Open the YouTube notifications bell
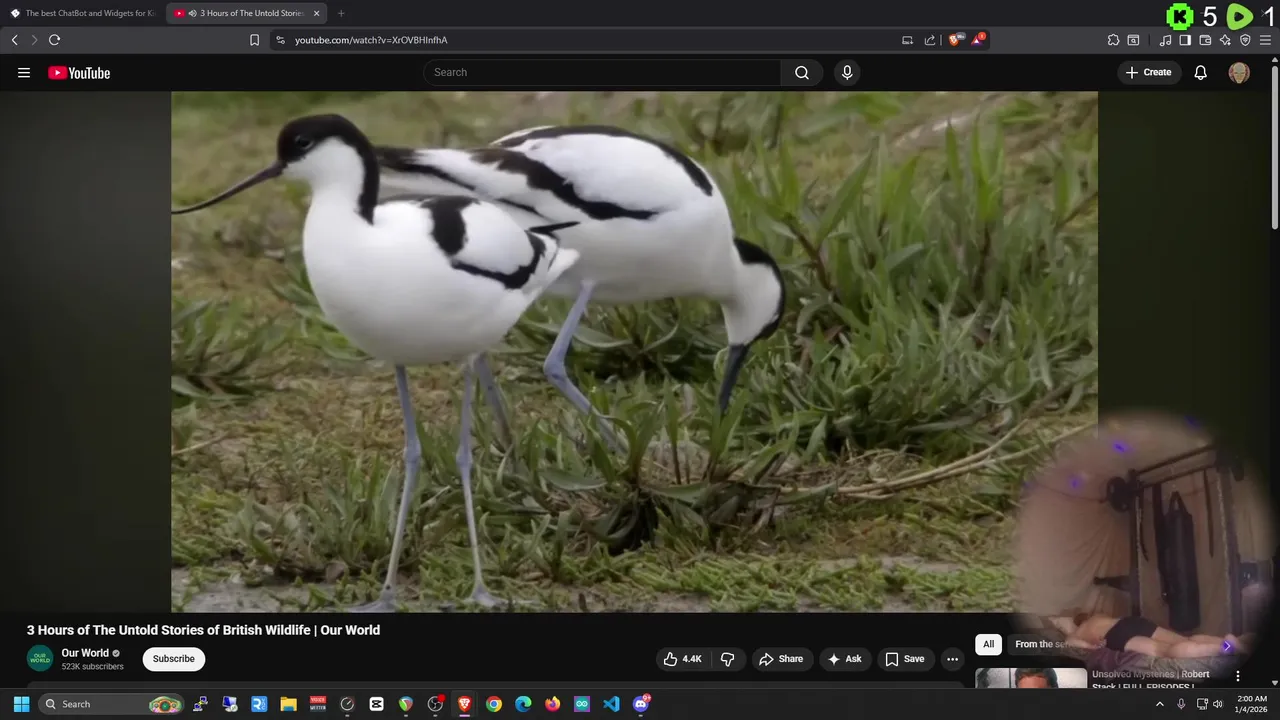Image resolution: width=1280 pixels, height=720 pixels. (x=1200, y=73)
